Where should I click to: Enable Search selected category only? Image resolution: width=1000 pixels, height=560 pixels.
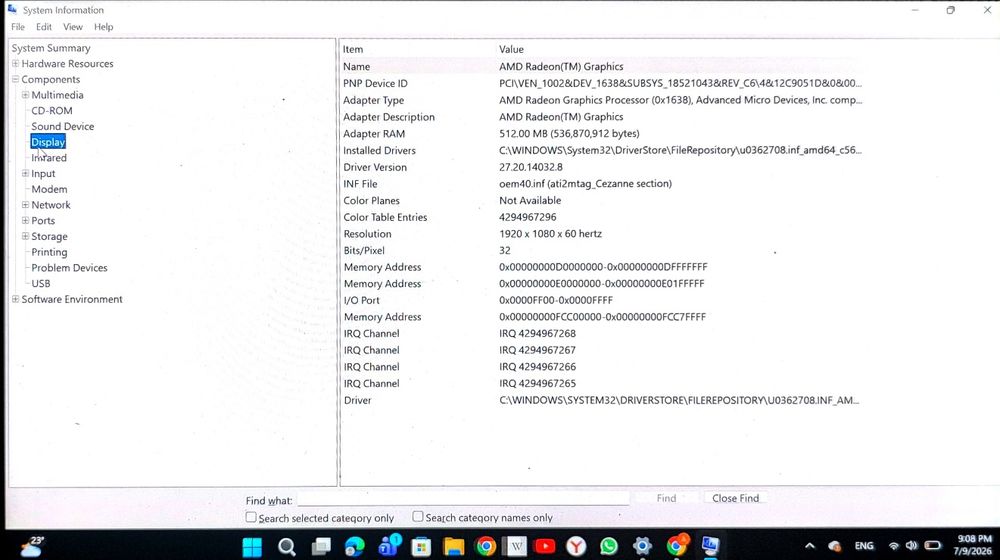click(x=251, y=517)
